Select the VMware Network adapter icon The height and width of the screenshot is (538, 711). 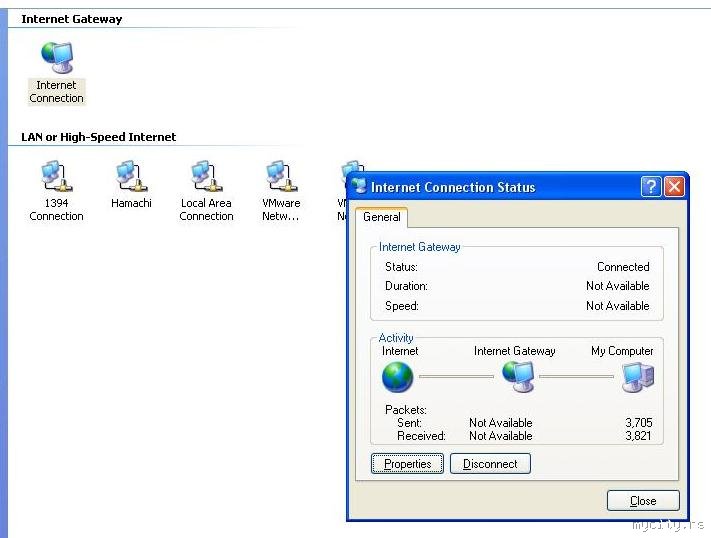click(x=281, y=177)
